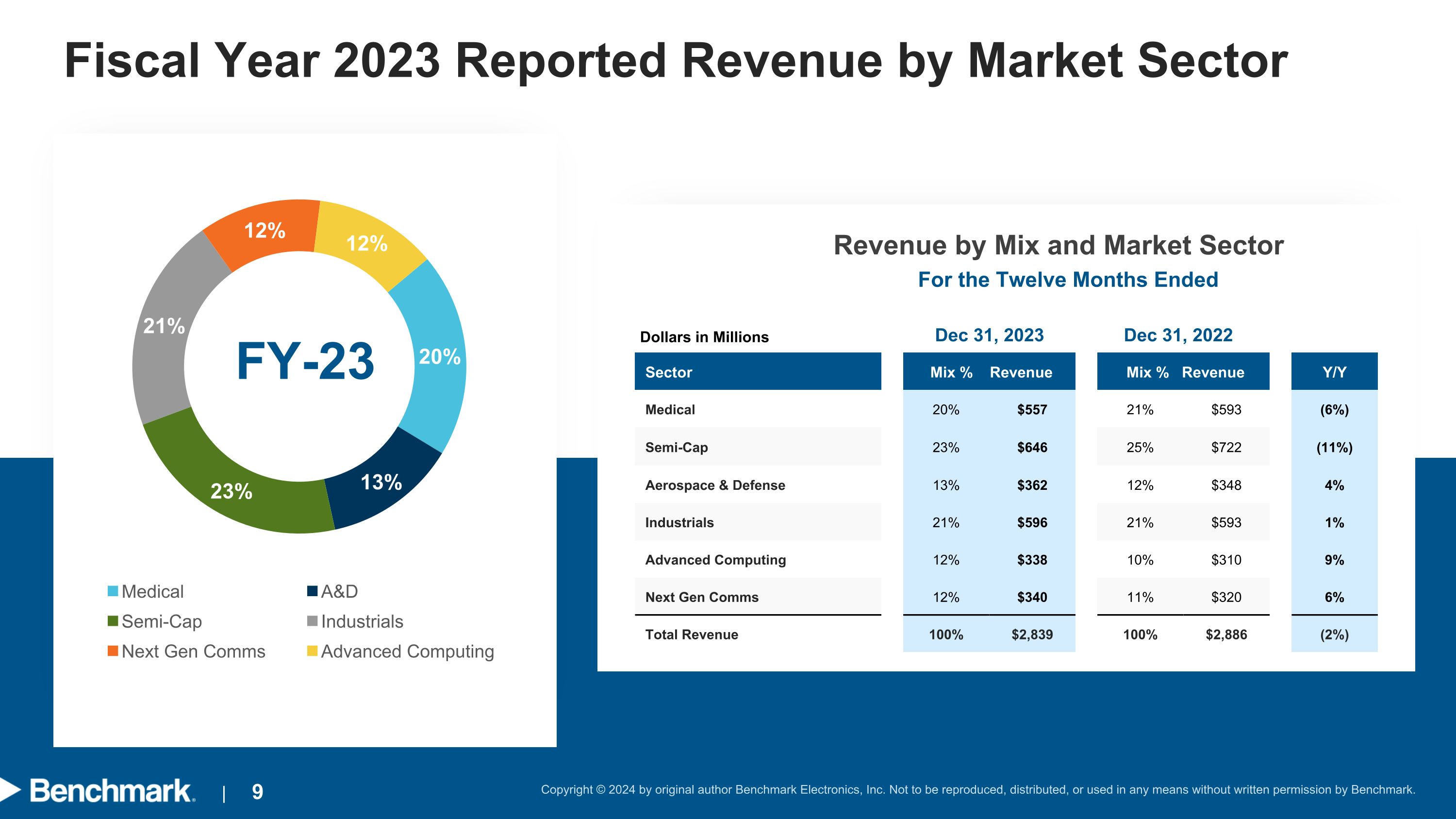Click the Semi-Cap 2023 revenue $646
This screenshot has width=1456, height=819.
[x=1031, y=447]
